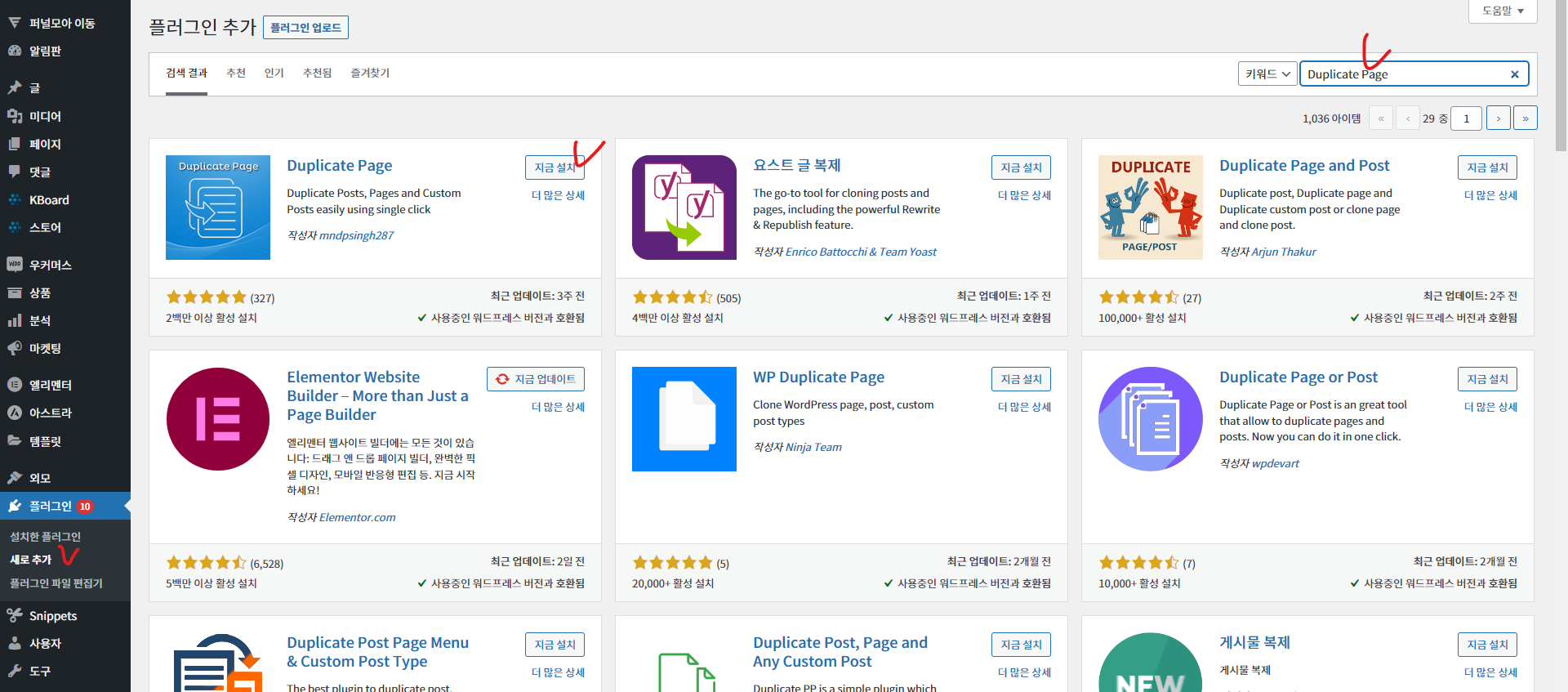
Task: Open 엘리멘터 Elementor menu icon
Action: coord(15,385)
